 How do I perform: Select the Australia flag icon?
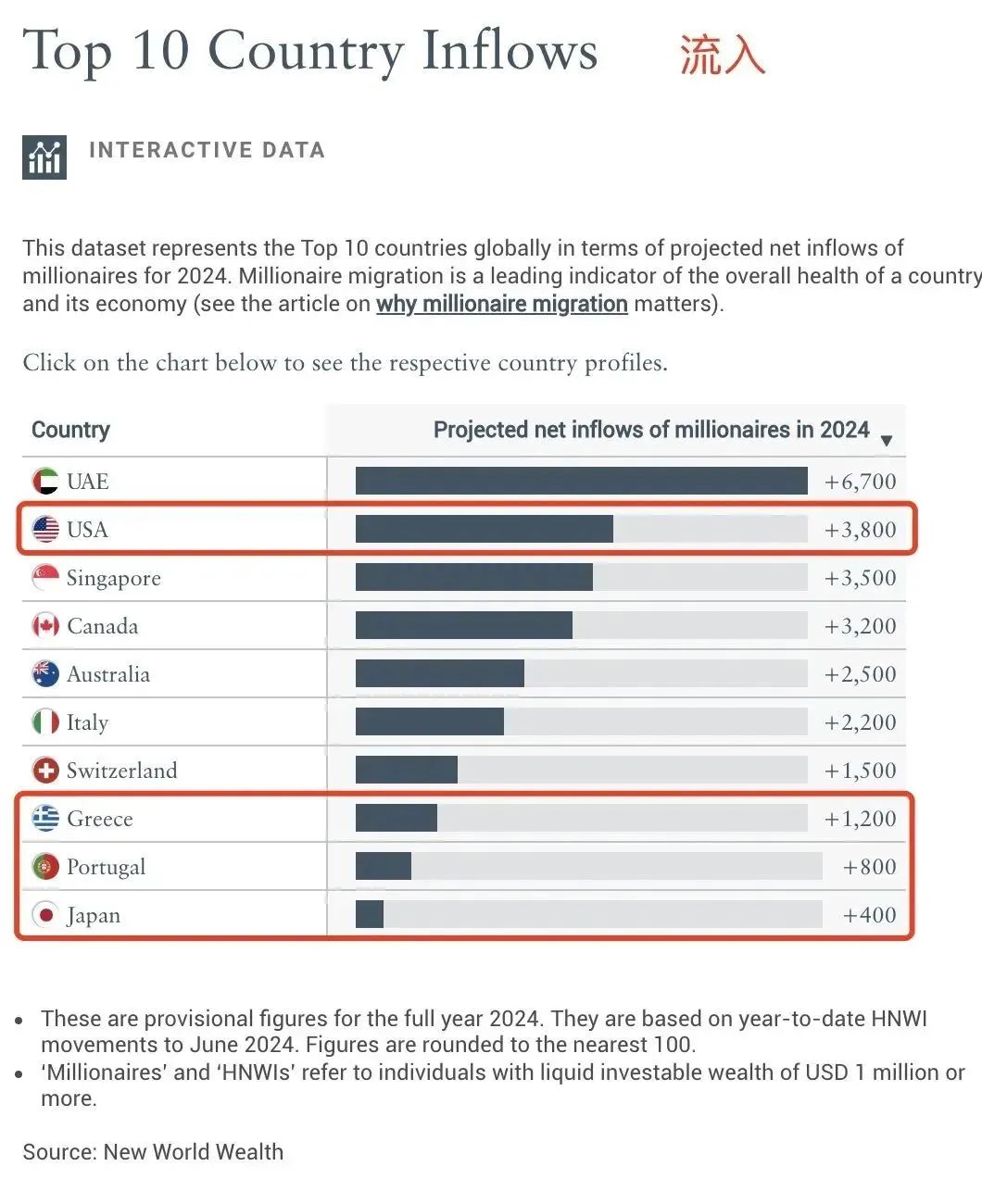45,673
